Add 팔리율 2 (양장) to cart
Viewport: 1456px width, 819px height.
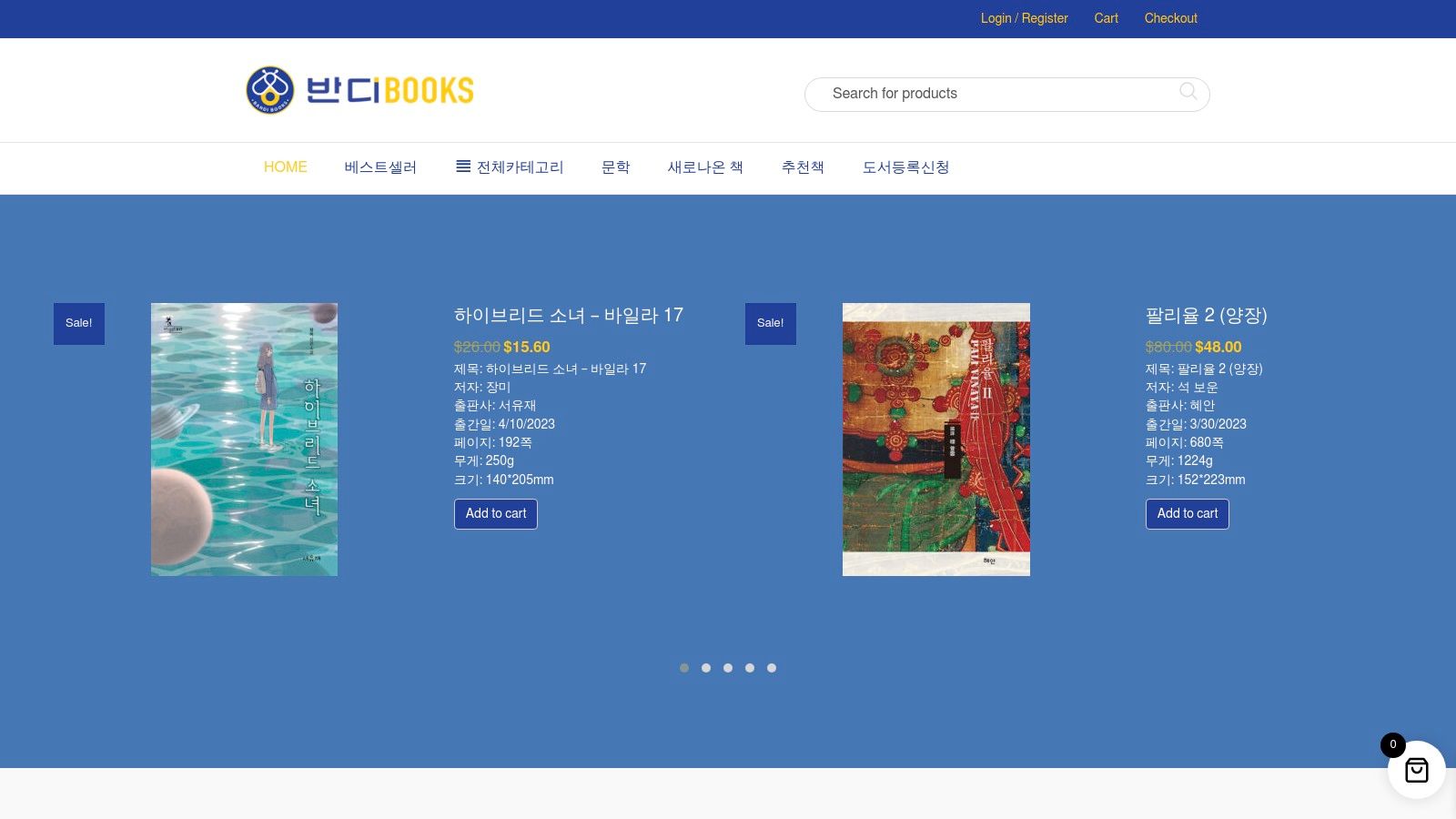(x=1188, y=514)
